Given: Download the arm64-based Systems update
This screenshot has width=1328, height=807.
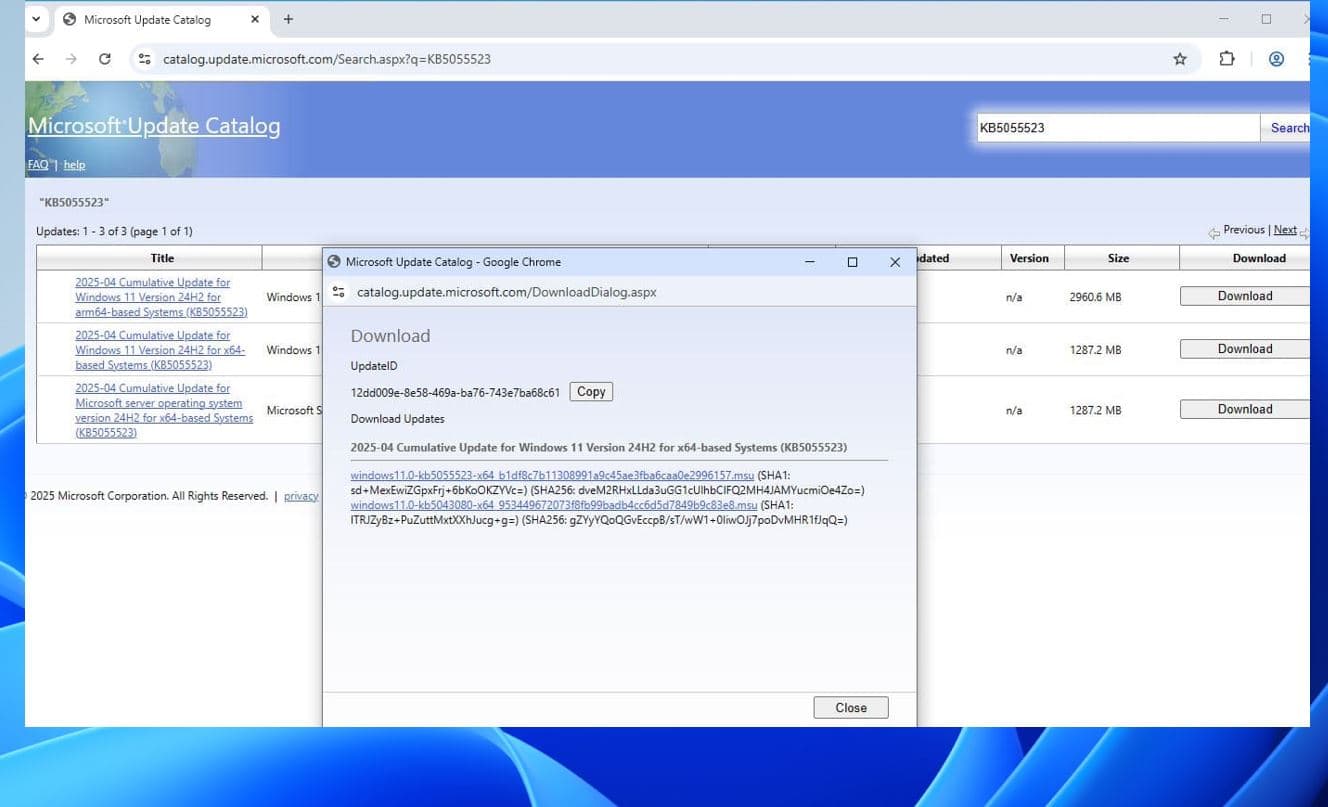Looking at the screenshot, I should click(1244, 296).
